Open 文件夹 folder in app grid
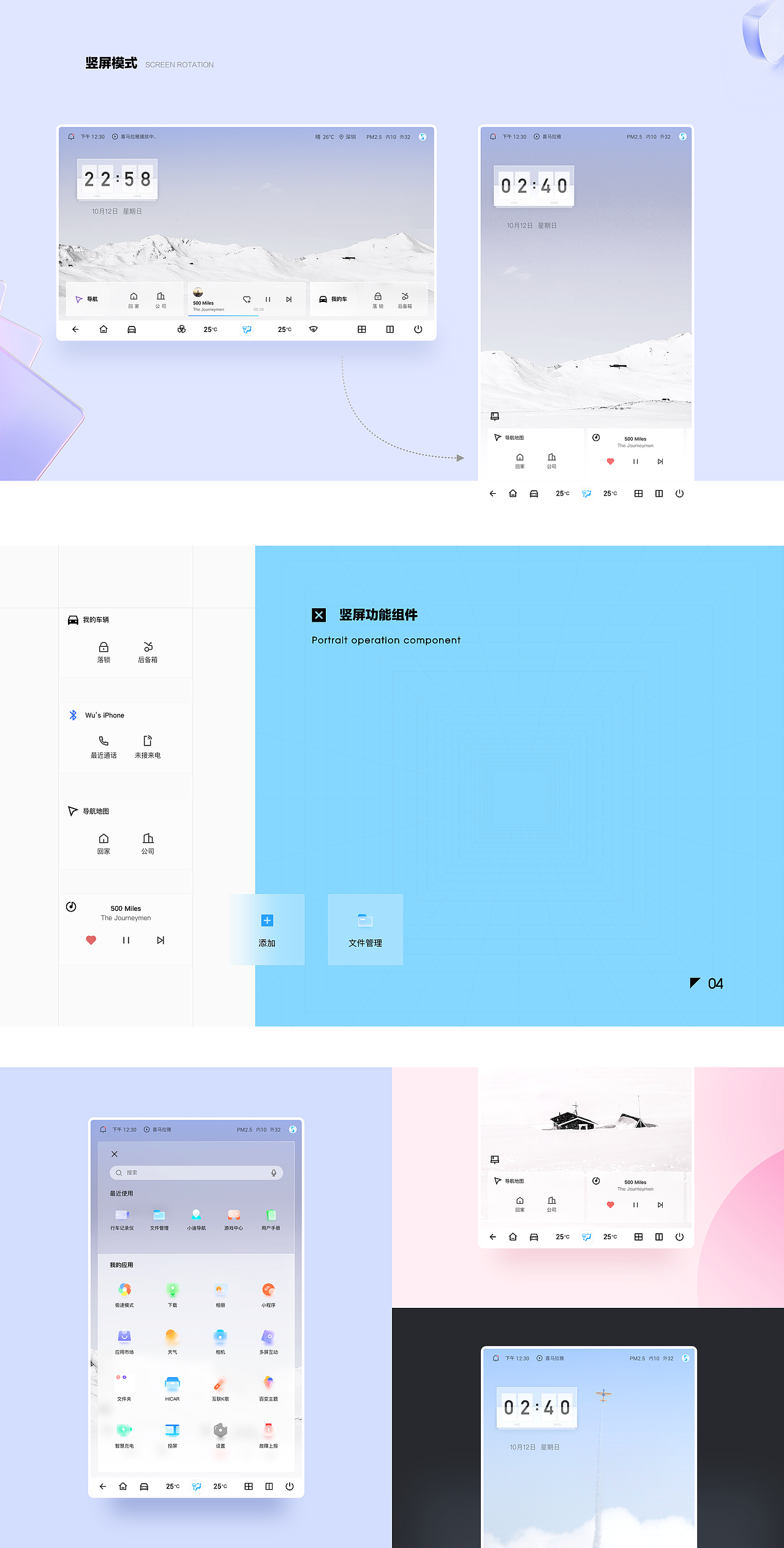 [124, 1389]
